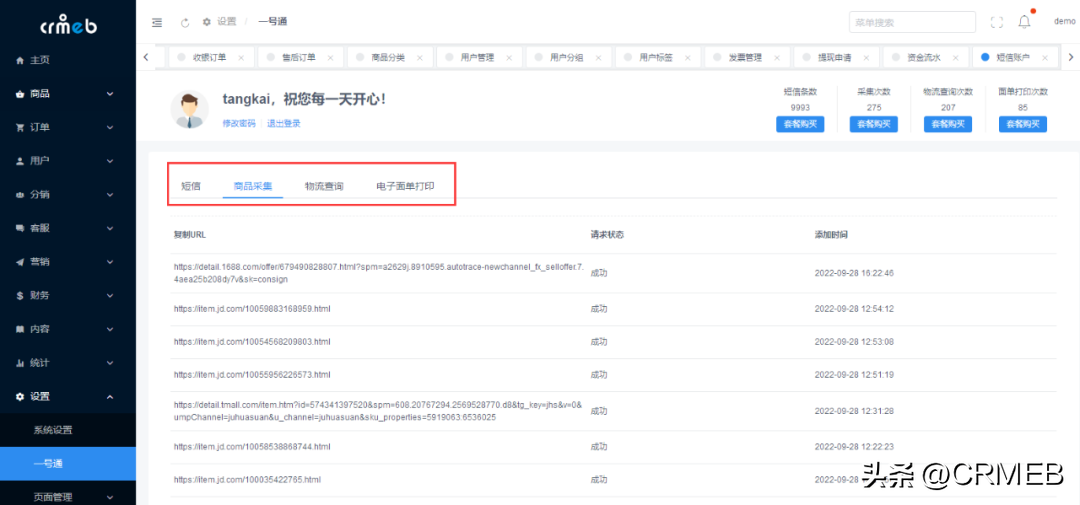This screenshot has height=505, width=1080.
Task: Click the detail.1688.com offer URL
Action: click(x=380, y=273)
